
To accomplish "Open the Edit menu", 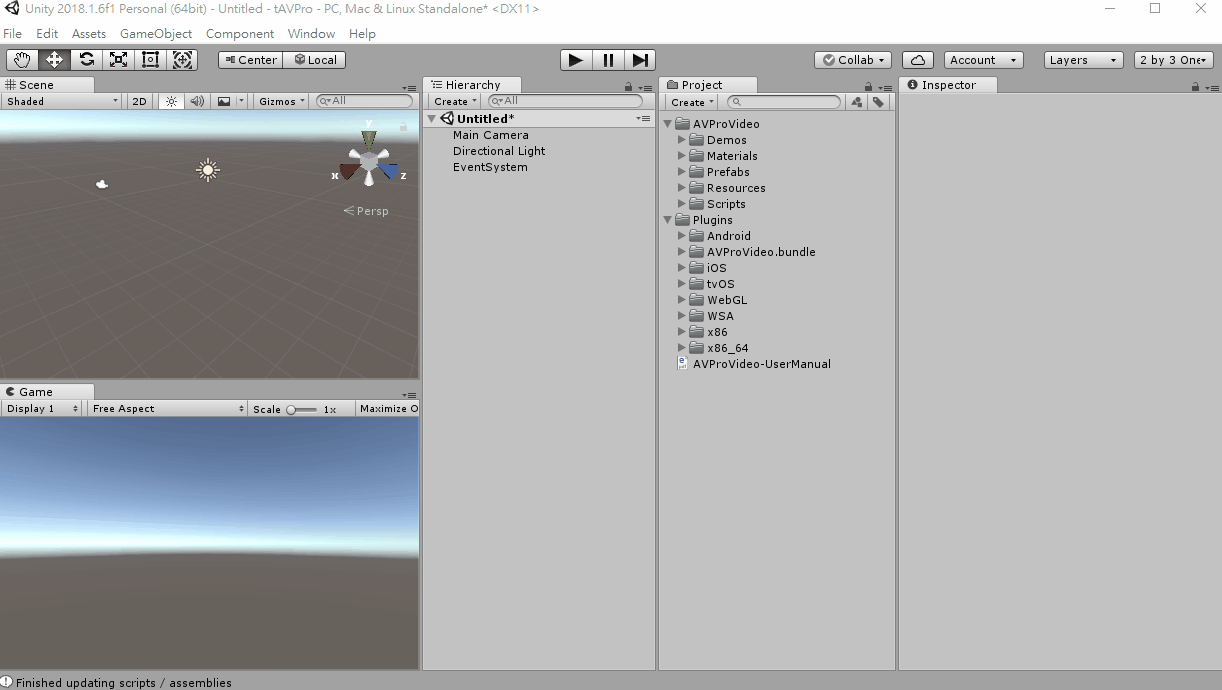I will (x=47, y=33).
